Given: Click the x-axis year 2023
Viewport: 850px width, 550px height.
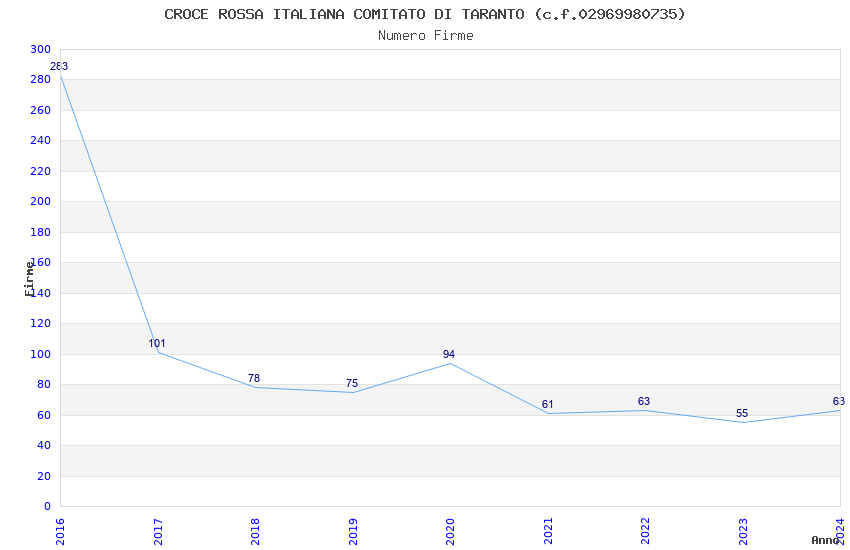Looking at the screenshot, I should pos(743,532).
